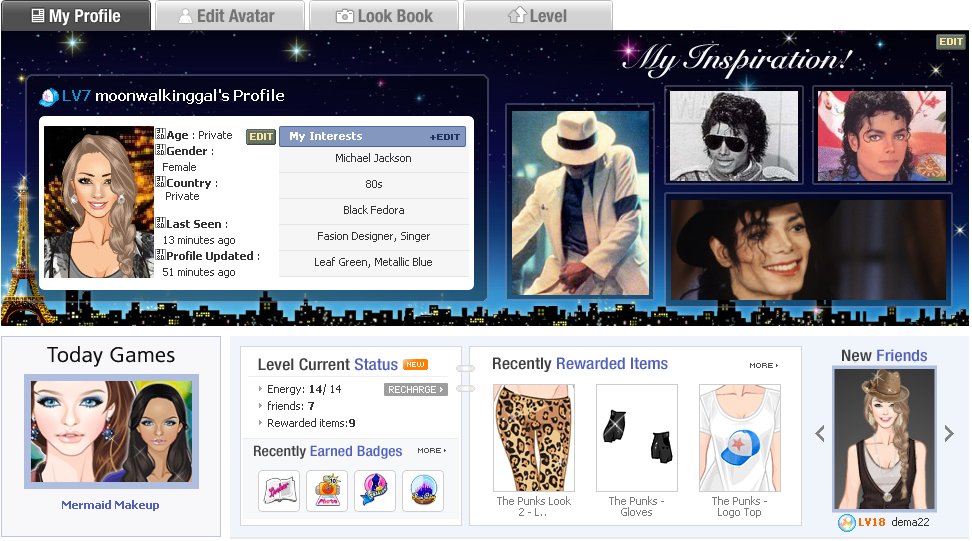Image resolution: width=972 pixels, height=541 pixels.
Task: Click the orange TV badge icon
Action: coord(327,491)
